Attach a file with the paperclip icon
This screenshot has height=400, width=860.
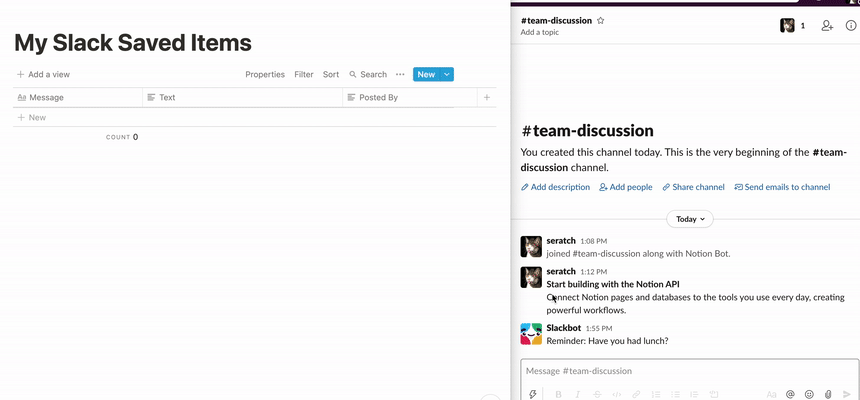click(828, 394)
